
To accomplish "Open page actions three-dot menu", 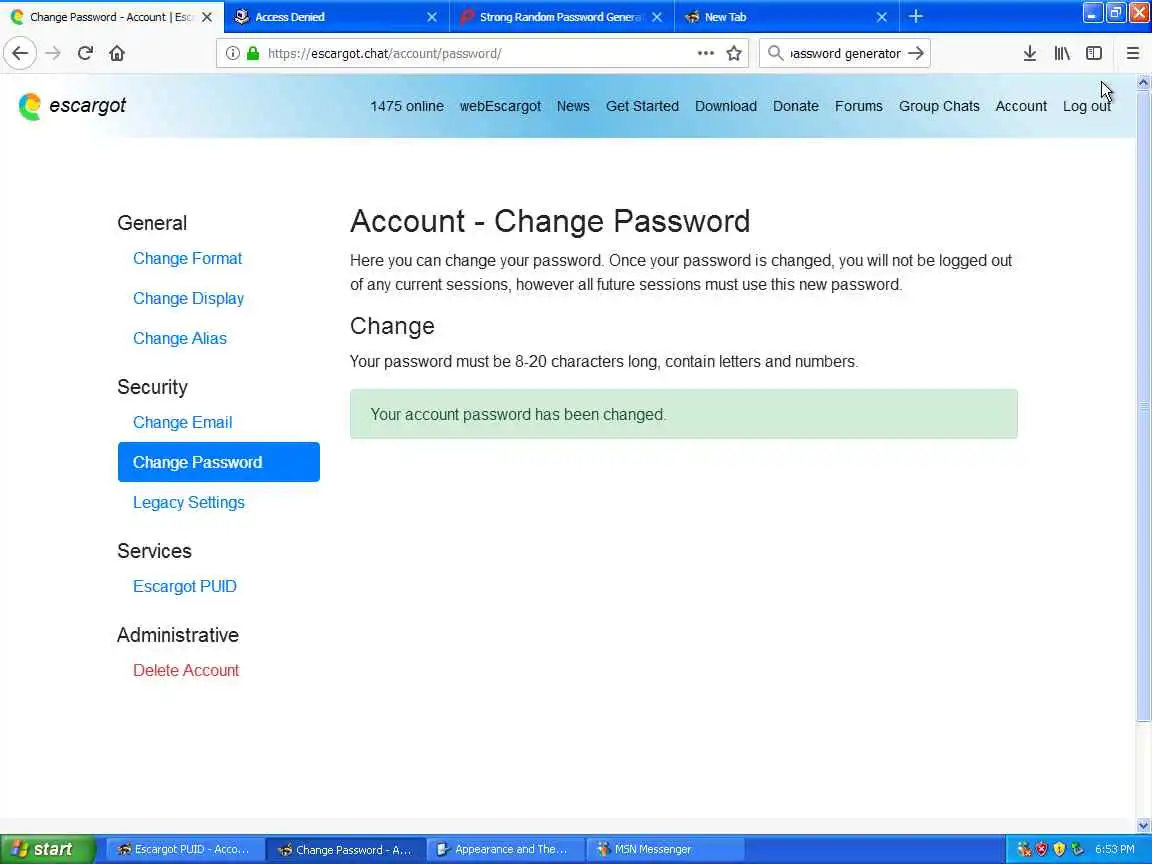I will 705,53.
